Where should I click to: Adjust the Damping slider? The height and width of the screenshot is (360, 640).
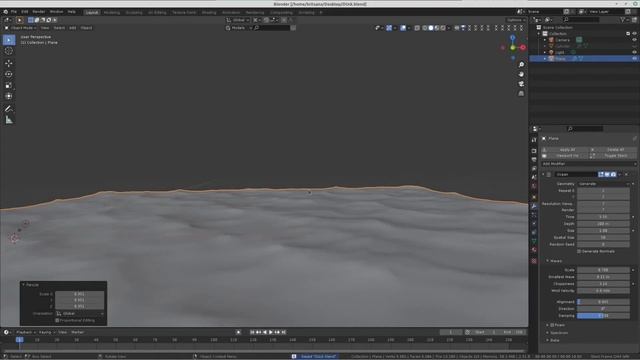click(x=603, y=316)
